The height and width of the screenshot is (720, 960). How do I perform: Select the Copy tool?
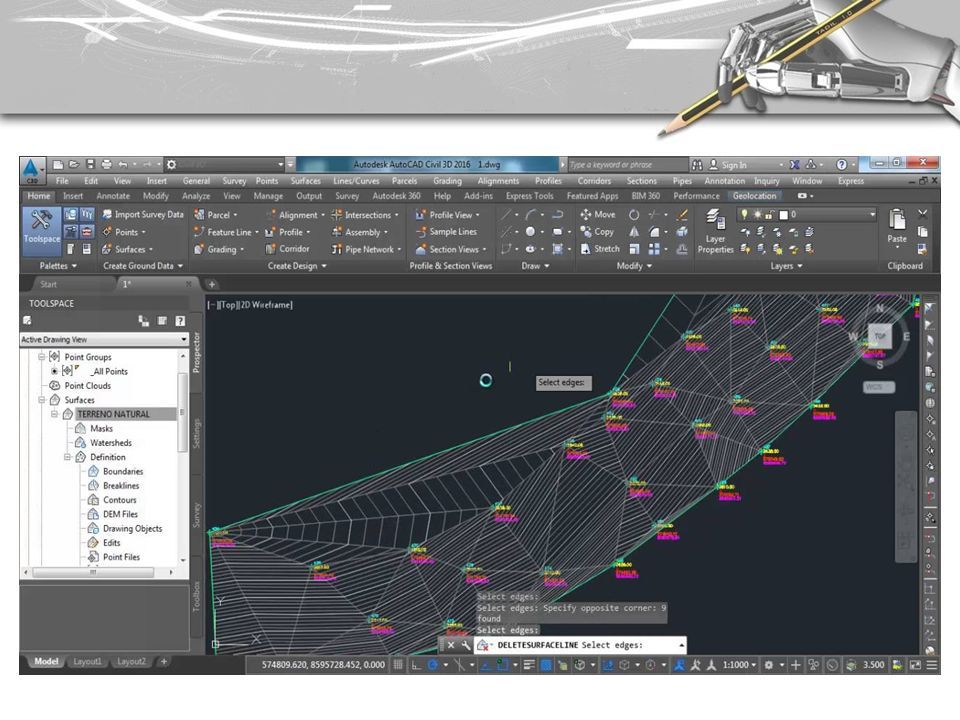597,231
